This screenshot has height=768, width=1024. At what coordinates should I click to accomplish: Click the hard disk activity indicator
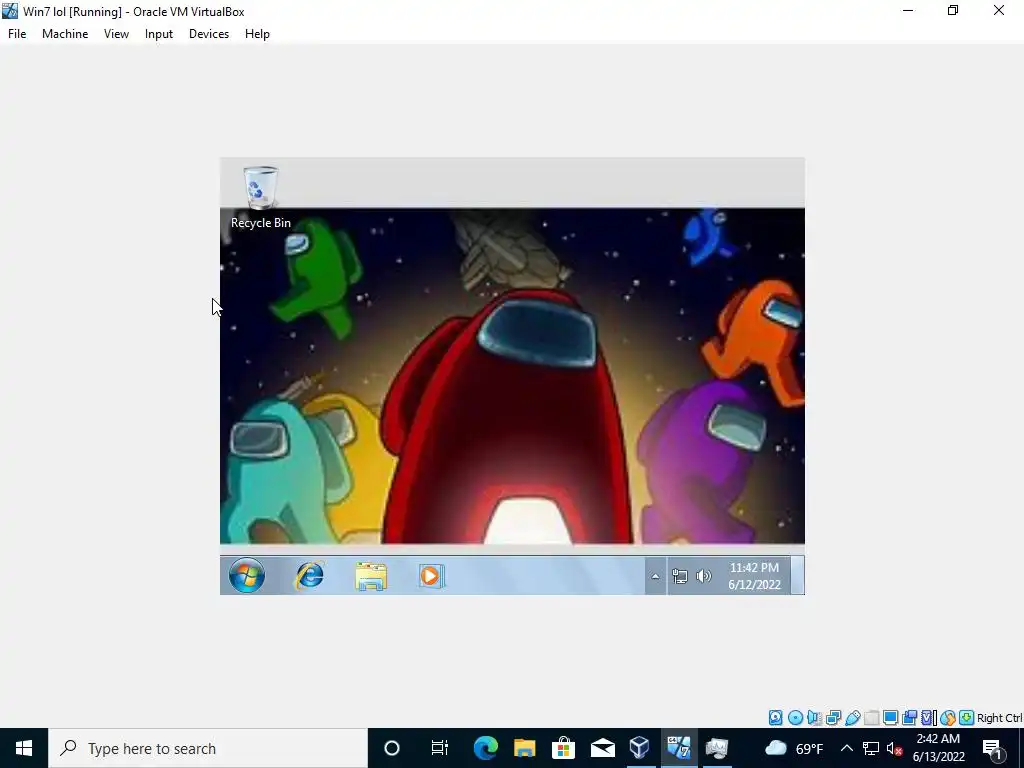point(775,718)
